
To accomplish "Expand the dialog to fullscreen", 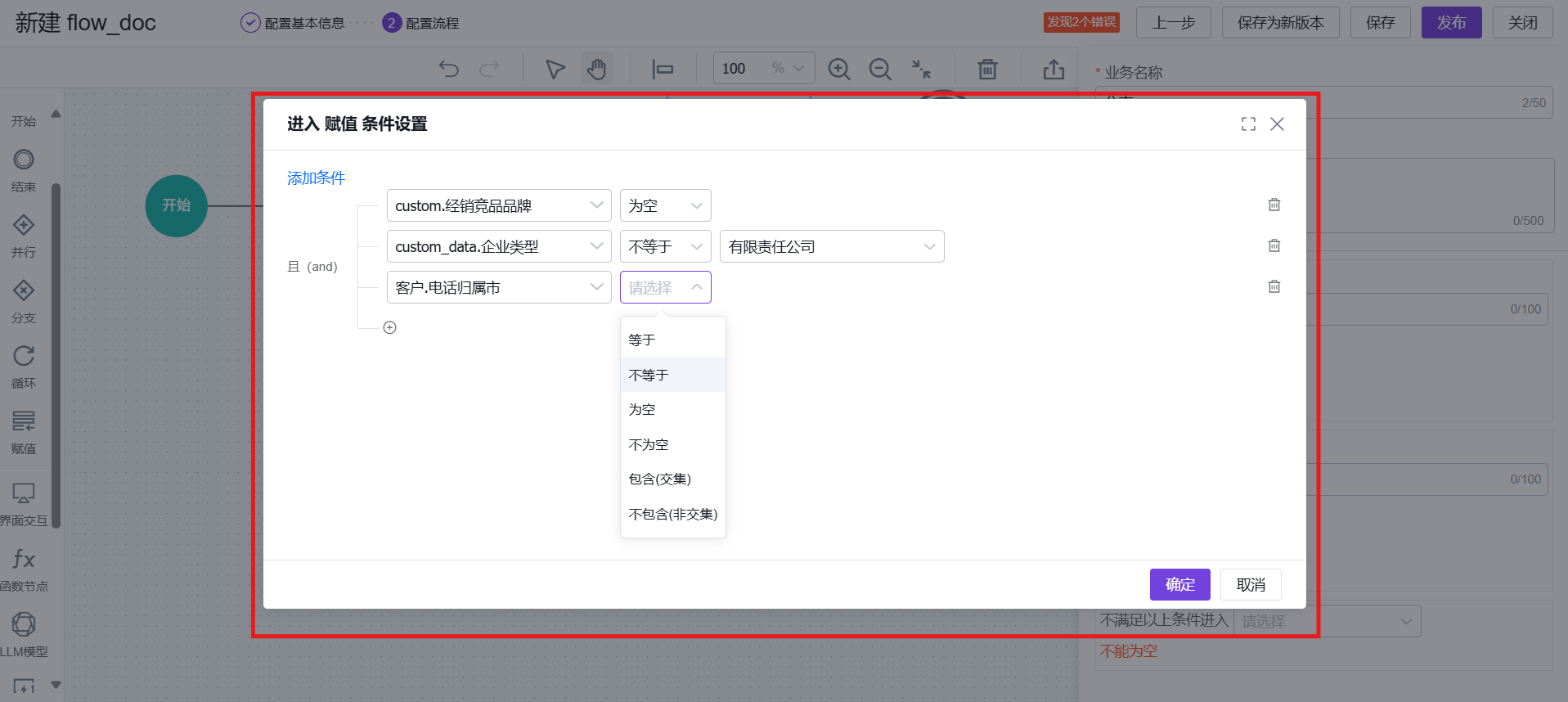I will click(1248, 124).
